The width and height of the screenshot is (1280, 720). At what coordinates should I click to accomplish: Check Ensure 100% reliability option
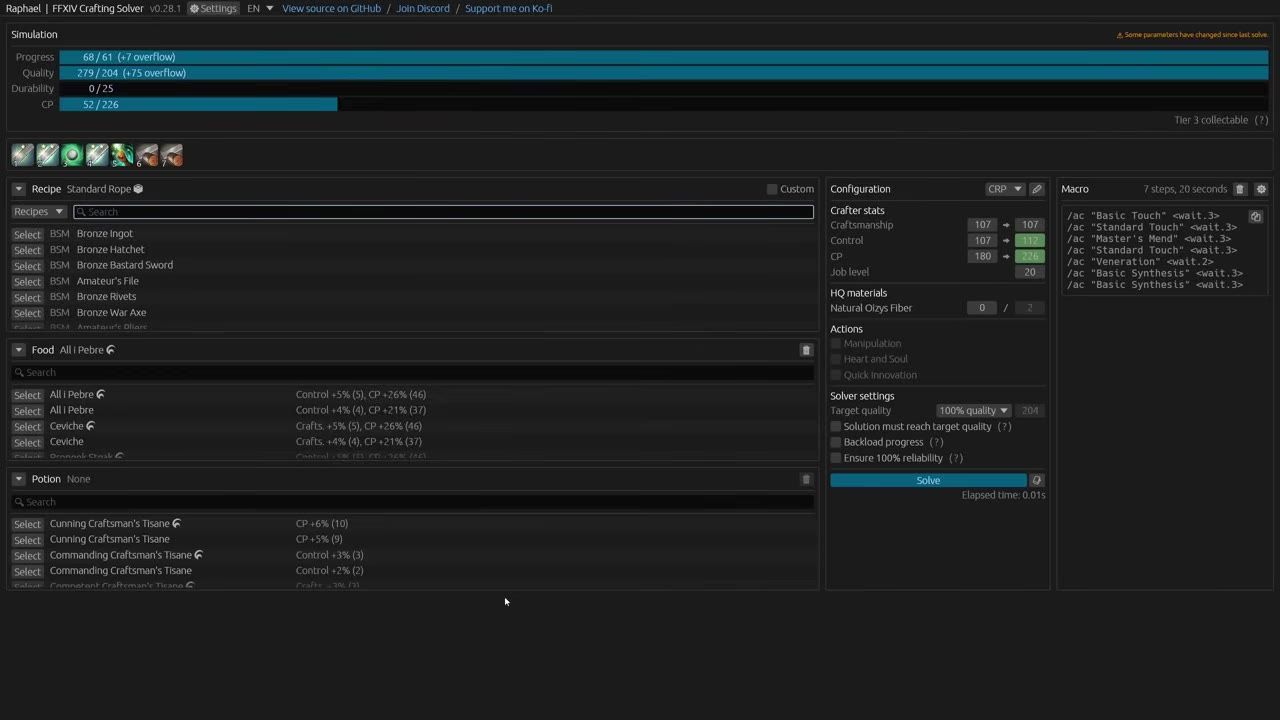point(836,459)
